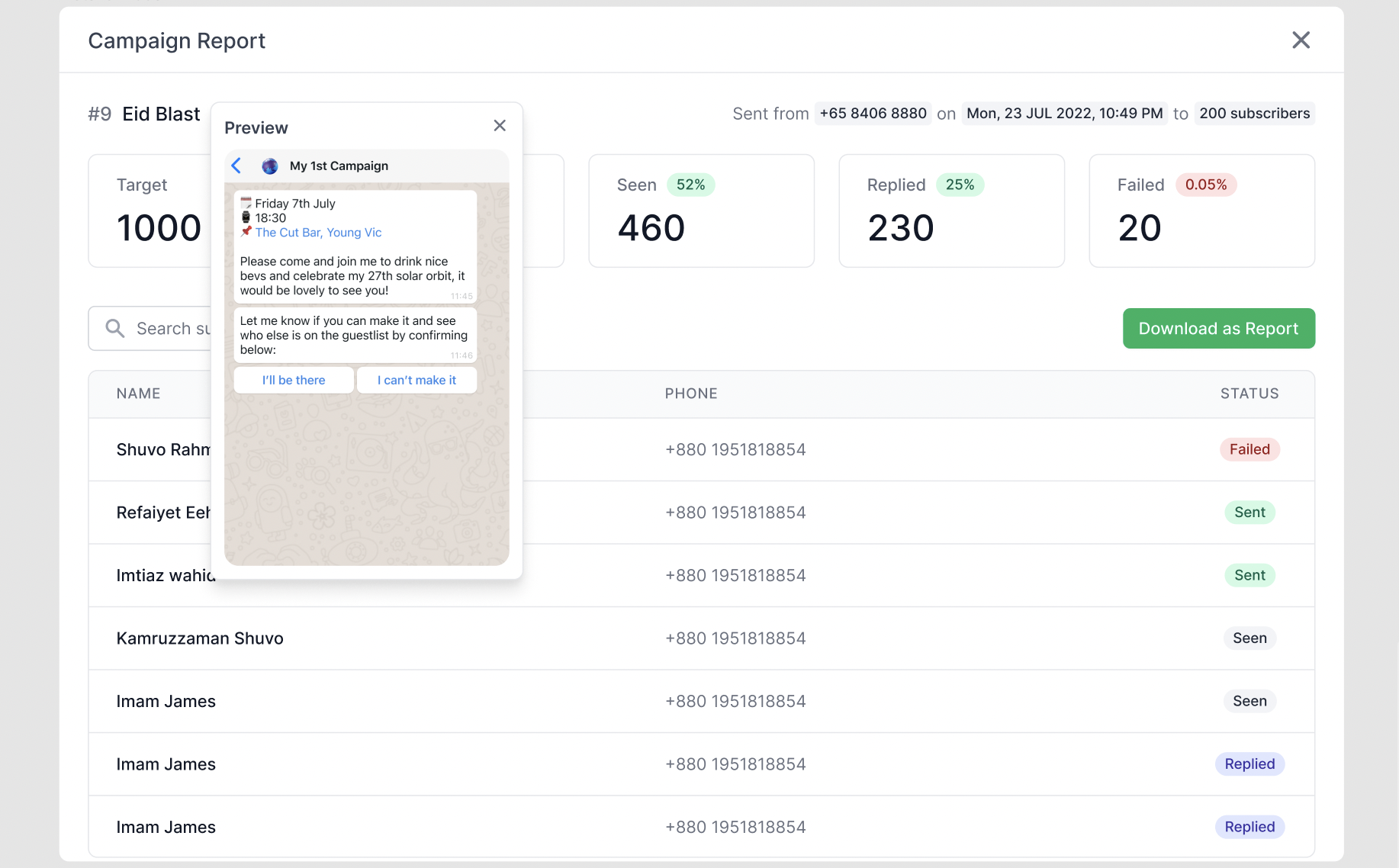Click the PHONE column header

(690, 394)
